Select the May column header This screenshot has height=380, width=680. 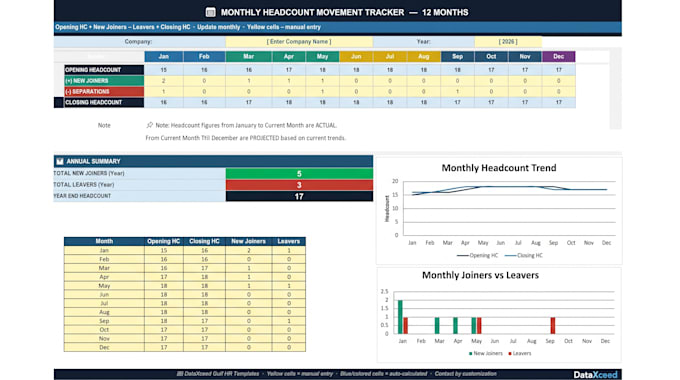[322, 56]
